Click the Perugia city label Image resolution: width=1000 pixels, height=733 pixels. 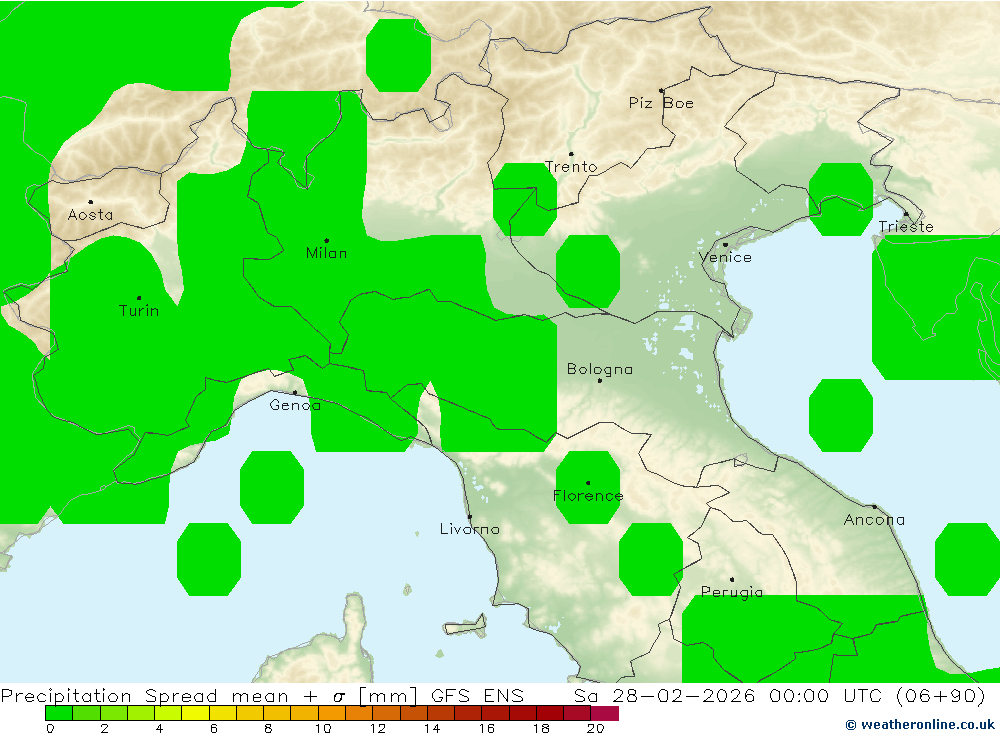(x=732, y=592)
